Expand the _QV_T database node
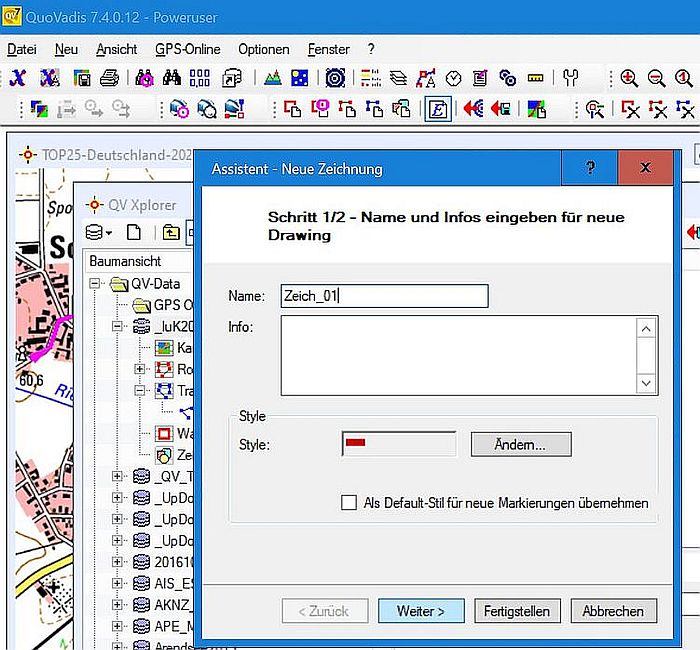Screen dimensions: 700x650 [x=117, y=476]
